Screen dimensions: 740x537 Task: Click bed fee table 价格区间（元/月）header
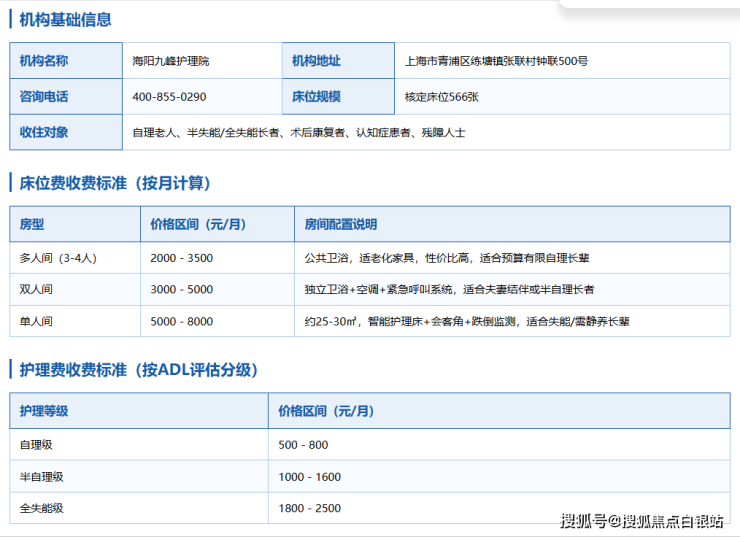(218, 224)
